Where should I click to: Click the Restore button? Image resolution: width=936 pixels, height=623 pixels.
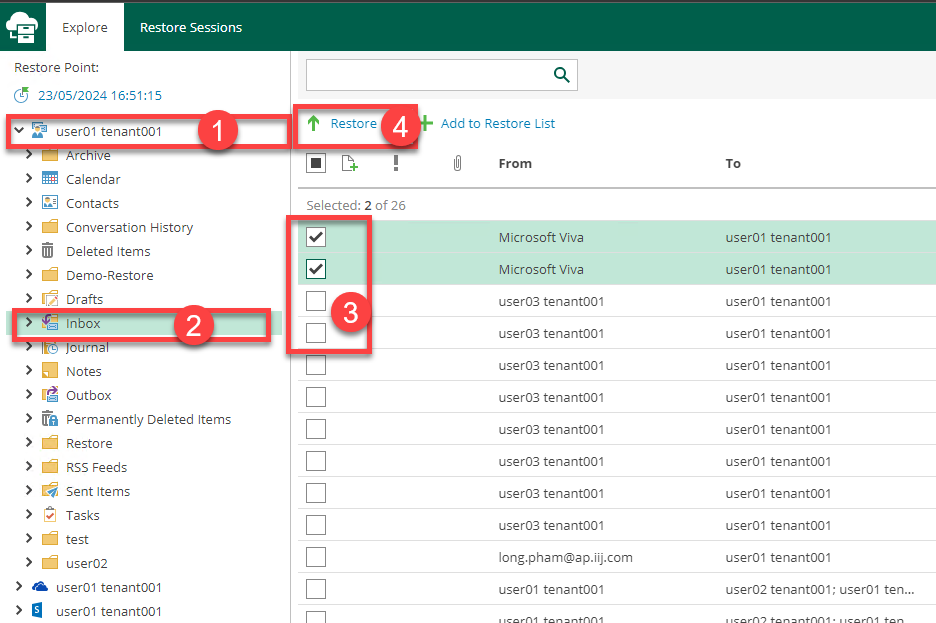click(x=342, y=124)
